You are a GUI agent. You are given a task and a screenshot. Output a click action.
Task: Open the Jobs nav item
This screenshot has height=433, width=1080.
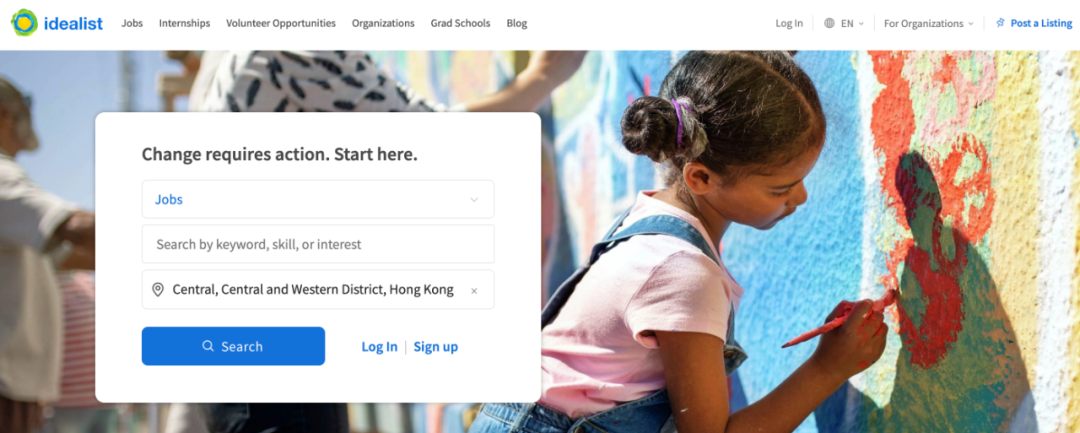[132, 23]
